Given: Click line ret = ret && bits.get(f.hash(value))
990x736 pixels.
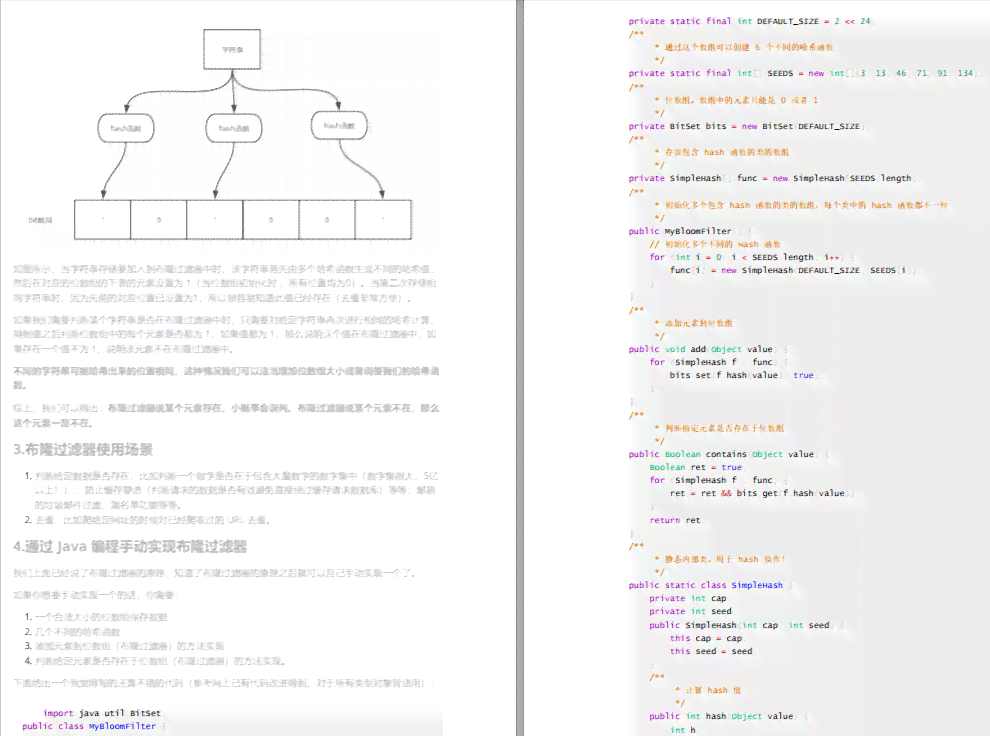Looking at the screenshot, I should [x=763, y=493].
